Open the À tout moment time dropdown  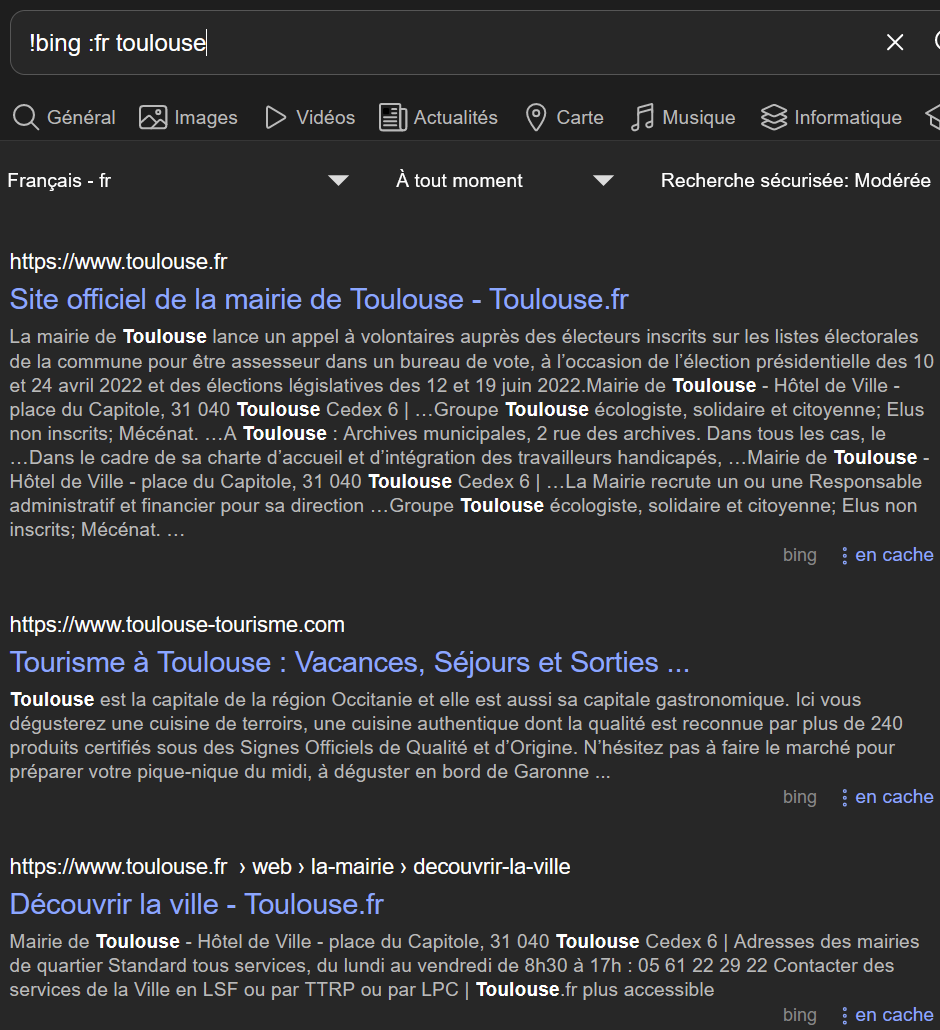[504, 181]
